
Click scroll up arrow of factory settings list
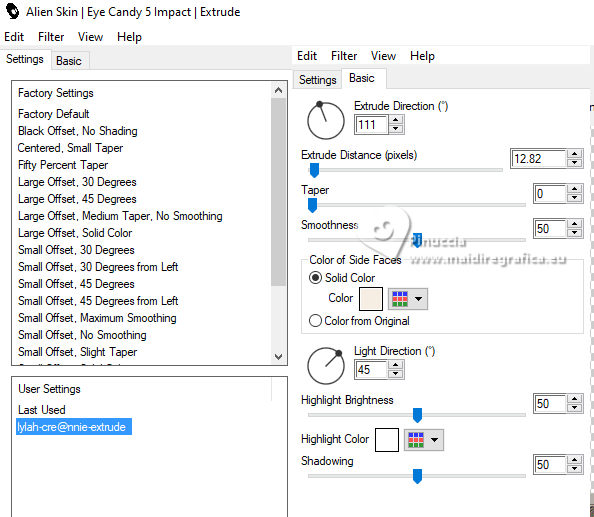click(x=278, y=90)
